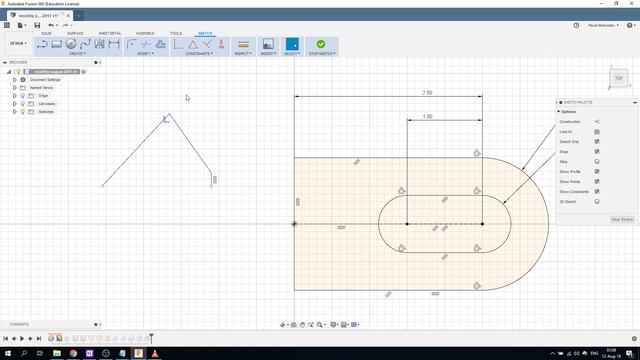Image resolution: width=640 pixels, height=360 pixels.
Task: Switch to the ASSEMBLE tab
Action: tap(145, 33)
